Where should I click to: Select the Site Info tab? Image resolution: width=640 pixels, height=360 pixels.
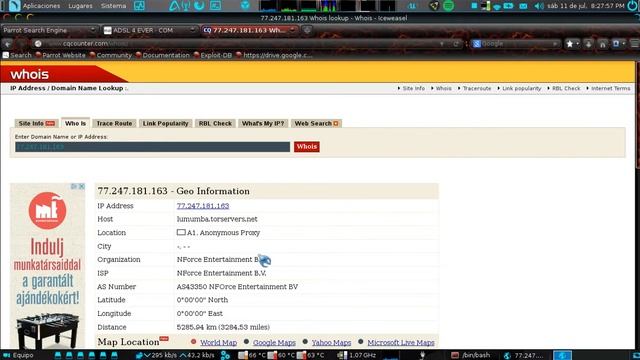[x=36, y=123]
